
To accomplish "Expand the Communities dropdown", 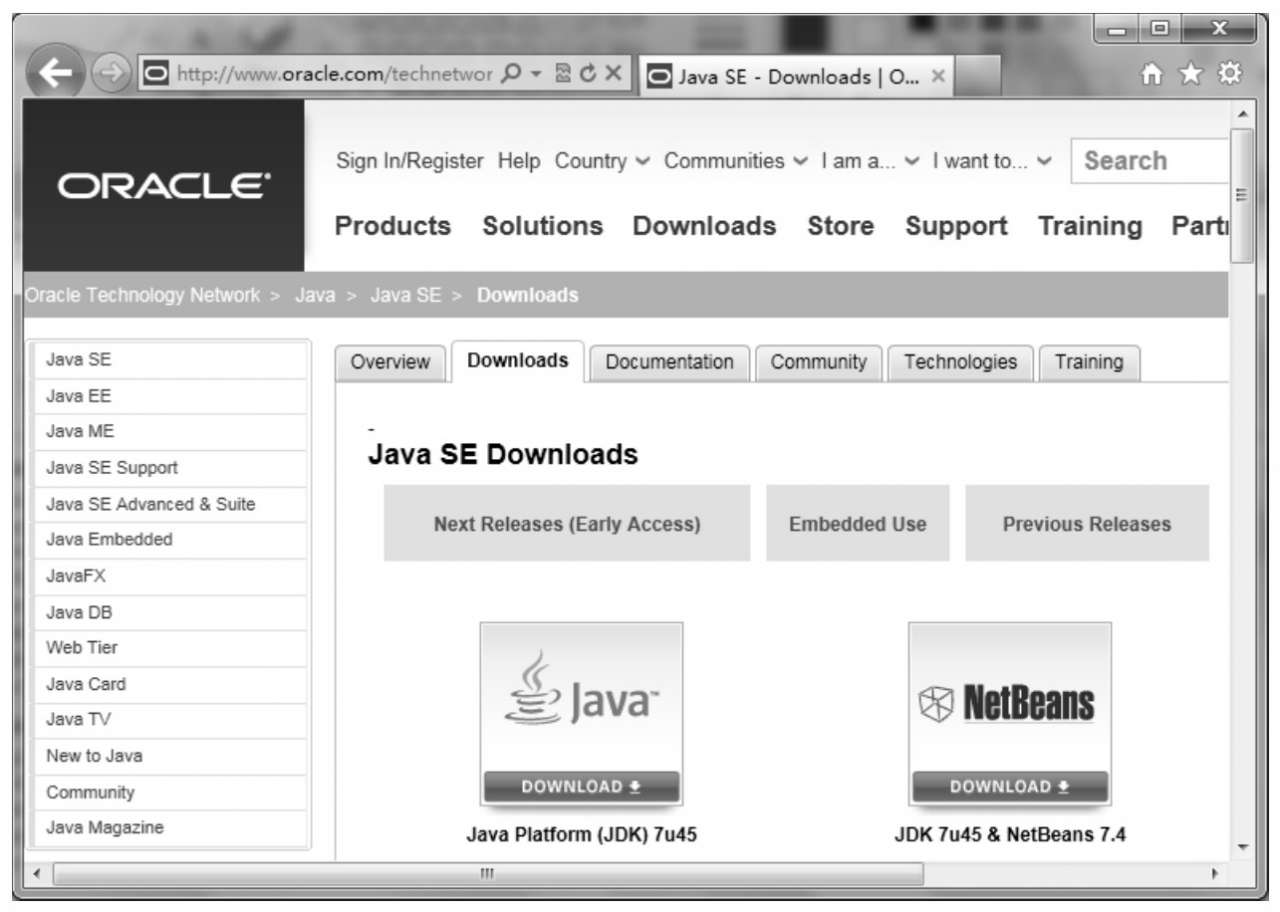I will click(736, 161).
